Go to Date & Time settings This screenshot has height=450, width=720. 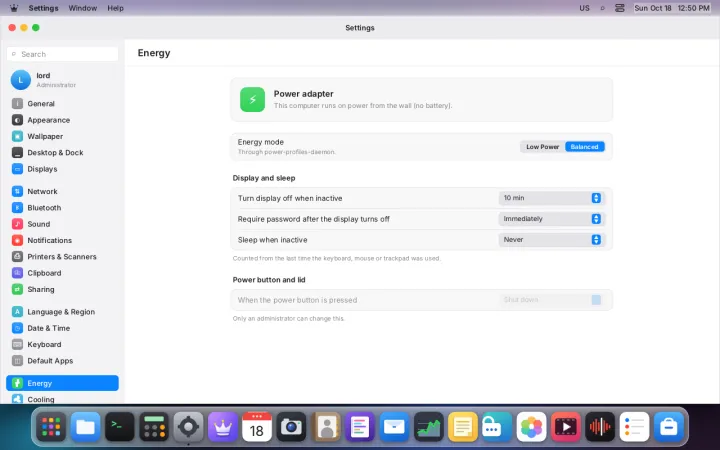pyautogui.click(x=62, y=328)
